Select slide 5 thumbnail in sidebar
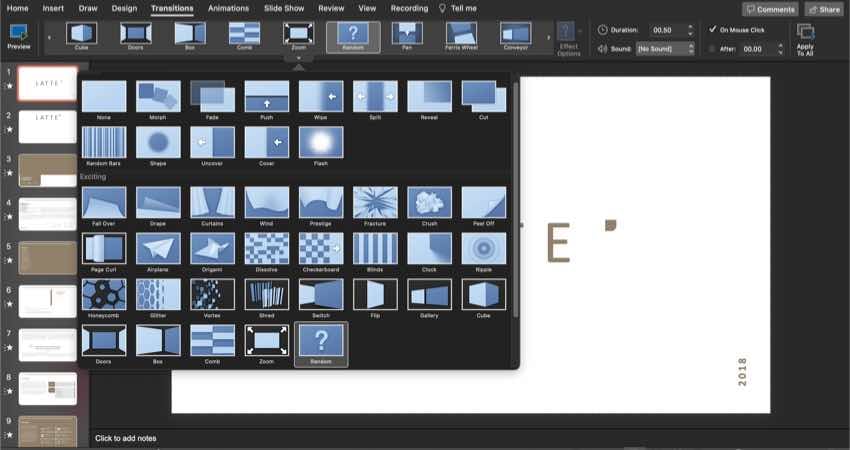850x450 pixels. (x=47, y=257)
